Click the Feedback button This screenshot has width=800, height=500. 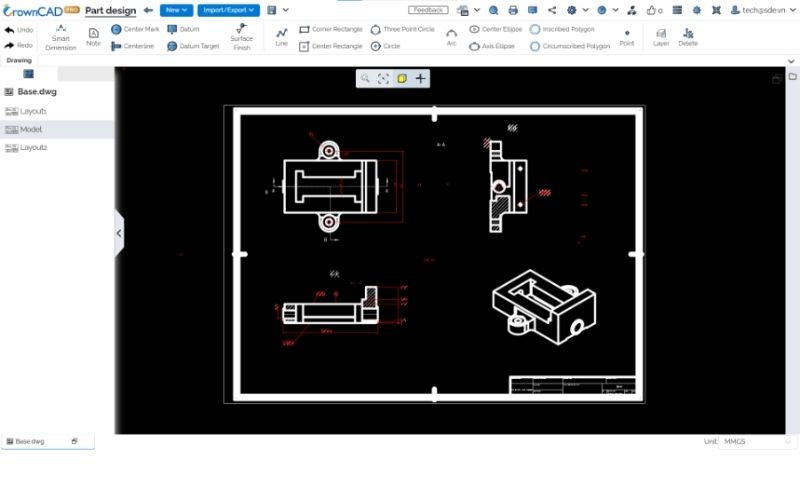pos(428,10)
